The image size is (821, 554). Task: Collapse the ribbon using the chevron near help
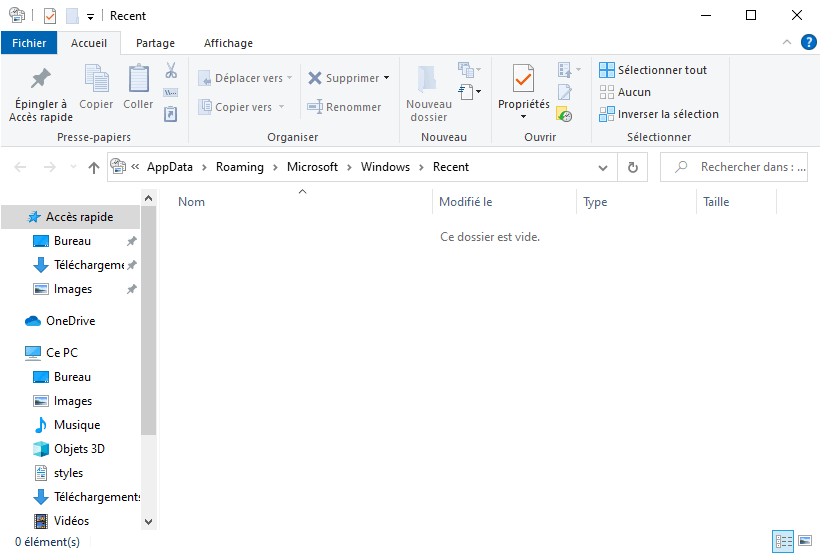[x=786, y=43]
